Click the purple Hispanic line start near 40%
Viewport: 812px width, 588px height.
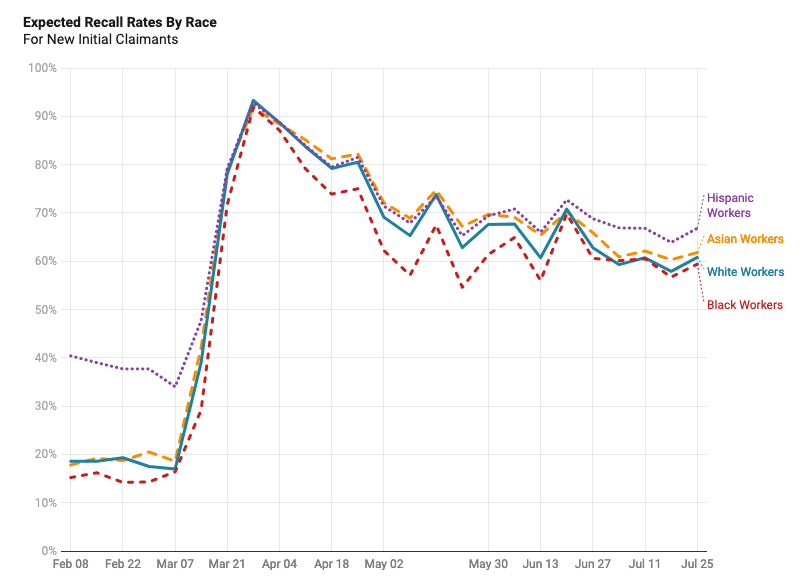tap(71, 356)
